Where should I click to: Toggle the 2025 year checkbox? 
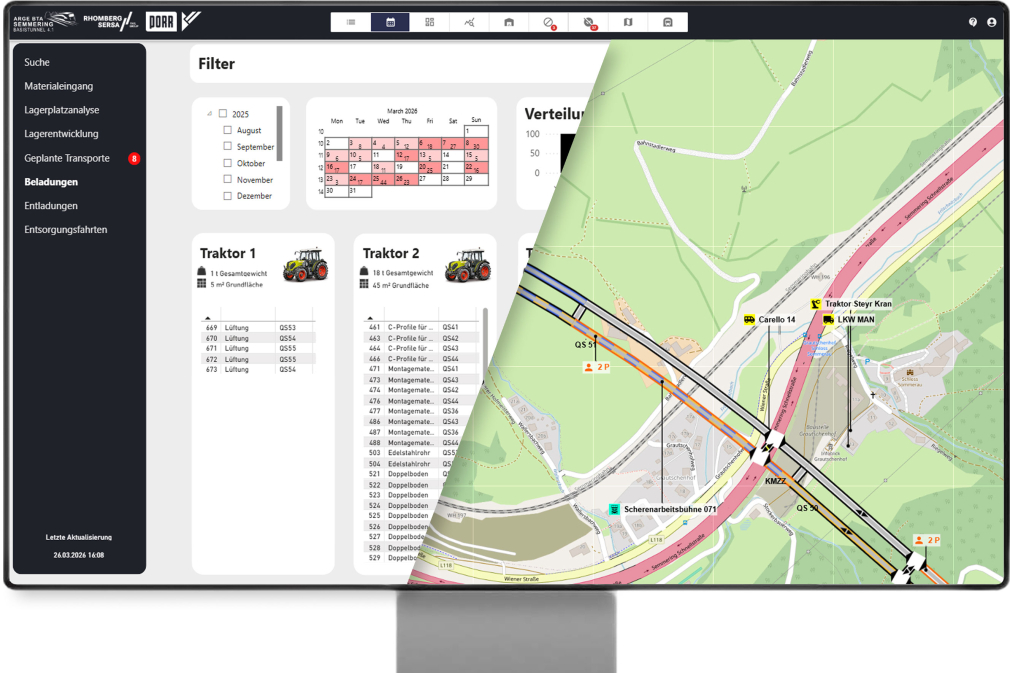(x=223, y=113)
